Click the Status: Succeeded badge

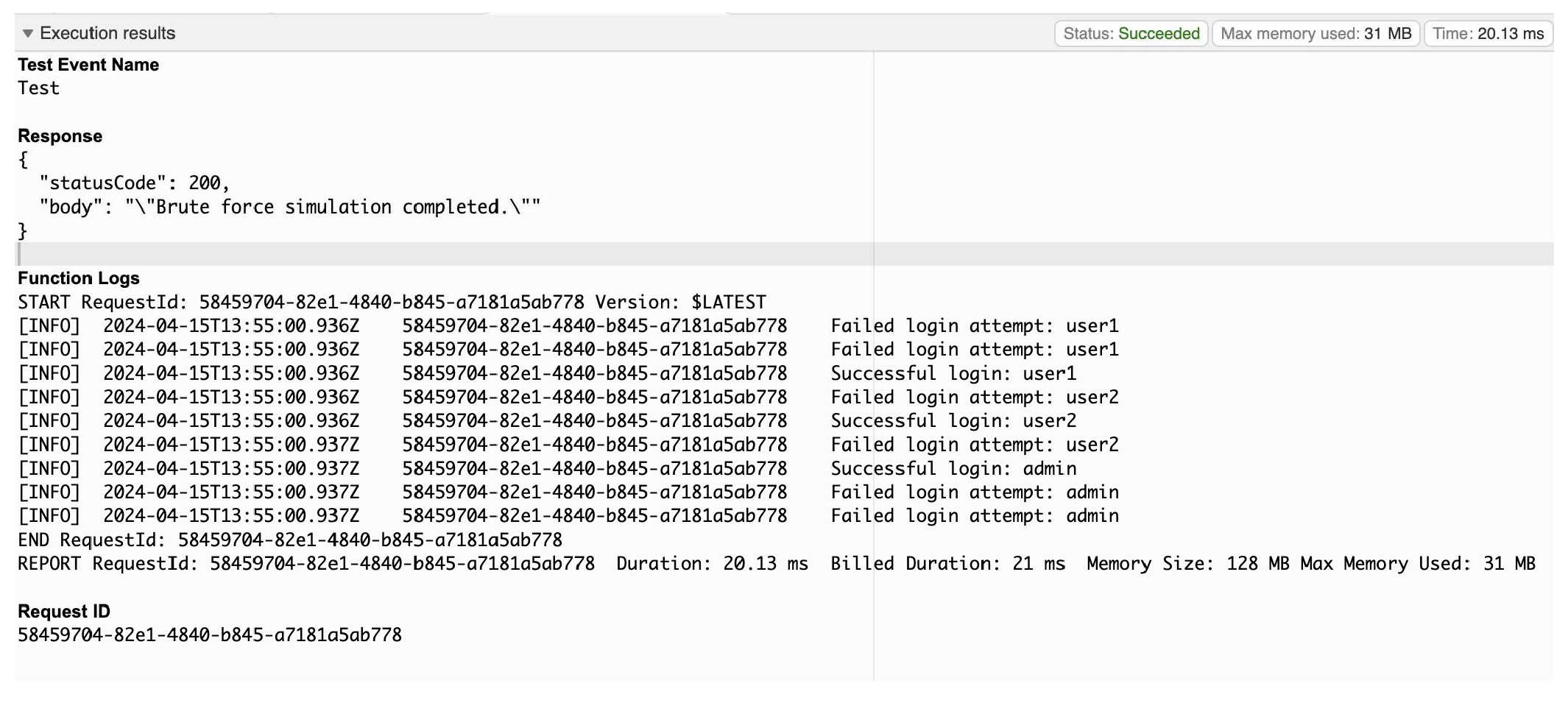pos(1131,34)
